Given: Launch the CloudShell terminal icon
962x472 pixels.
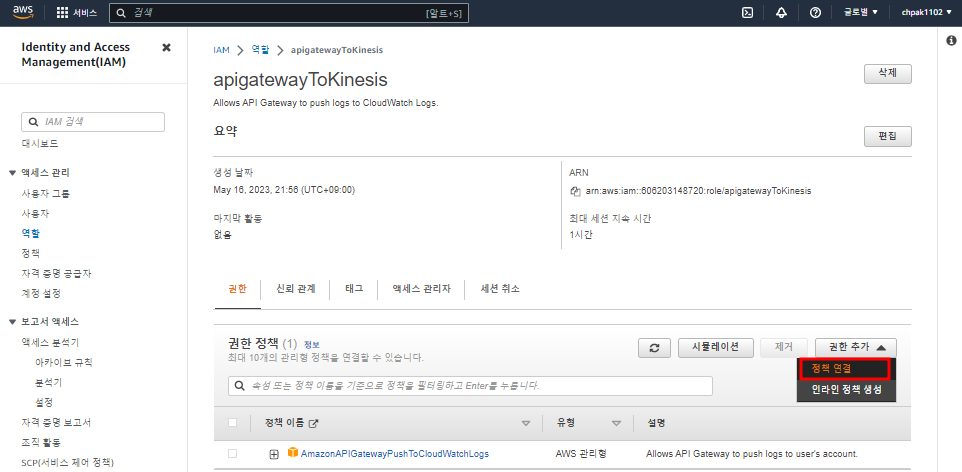Looking at the screenshot, I should coord(747,13).
